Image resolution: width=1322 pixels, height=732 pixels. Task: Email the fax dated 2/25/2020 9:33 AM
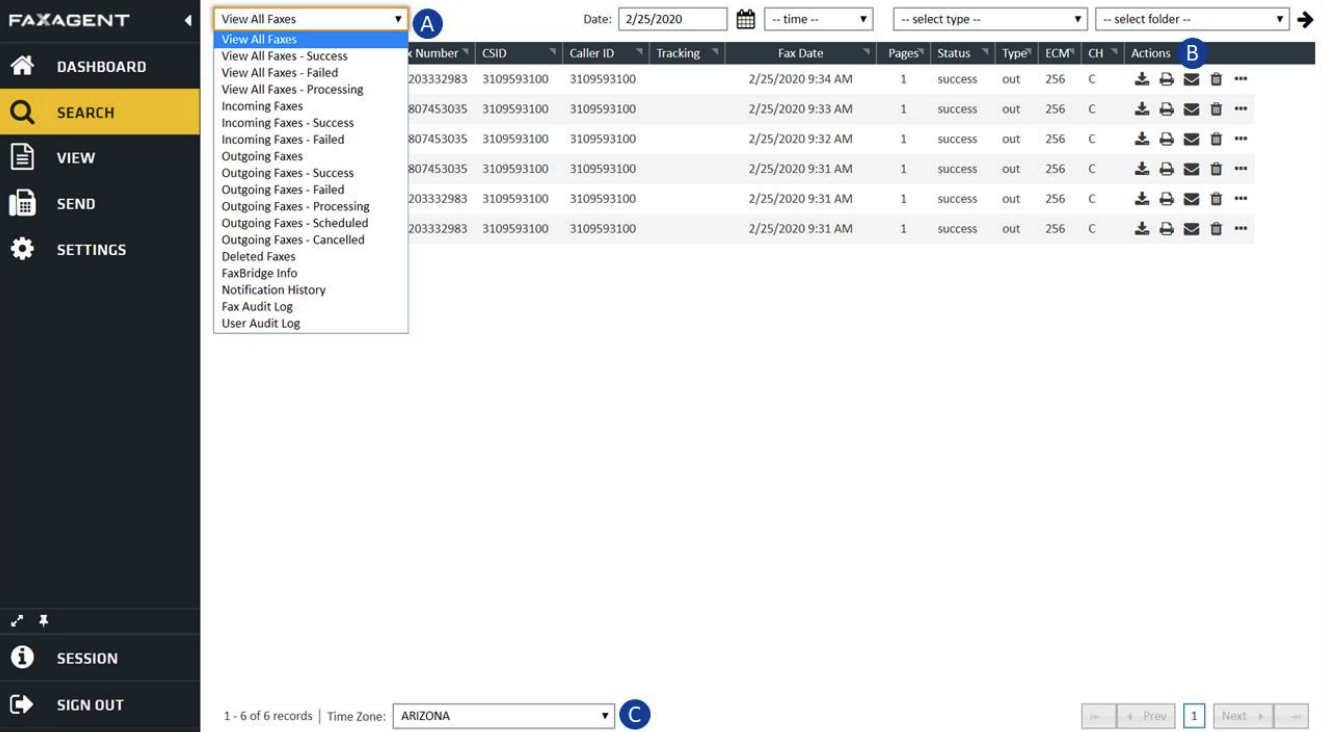(1191, 109)
